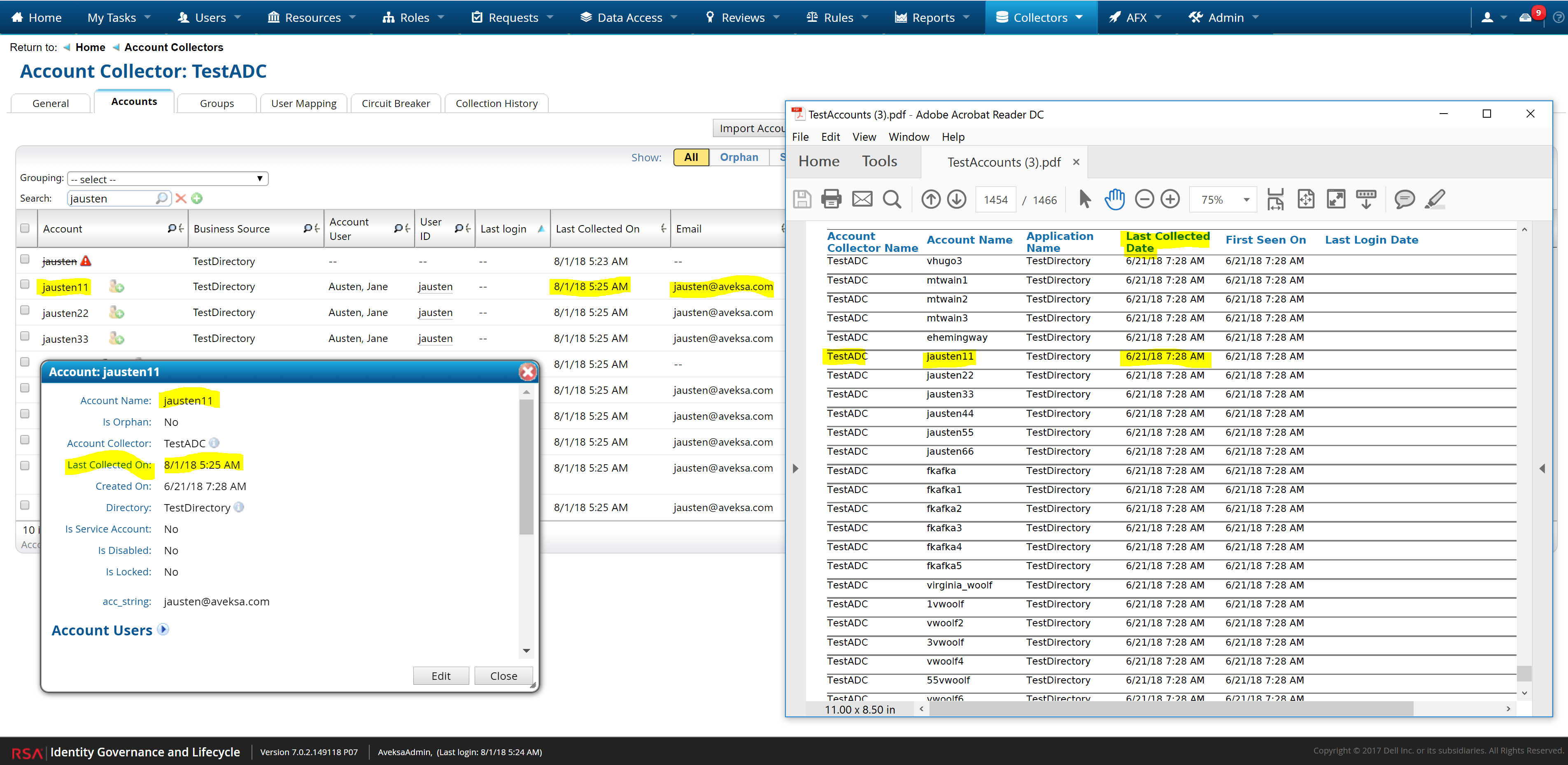Screen dimensions: 1568x765
Task: Check the jausten11 row checkbox
Action: coord(25,284)
